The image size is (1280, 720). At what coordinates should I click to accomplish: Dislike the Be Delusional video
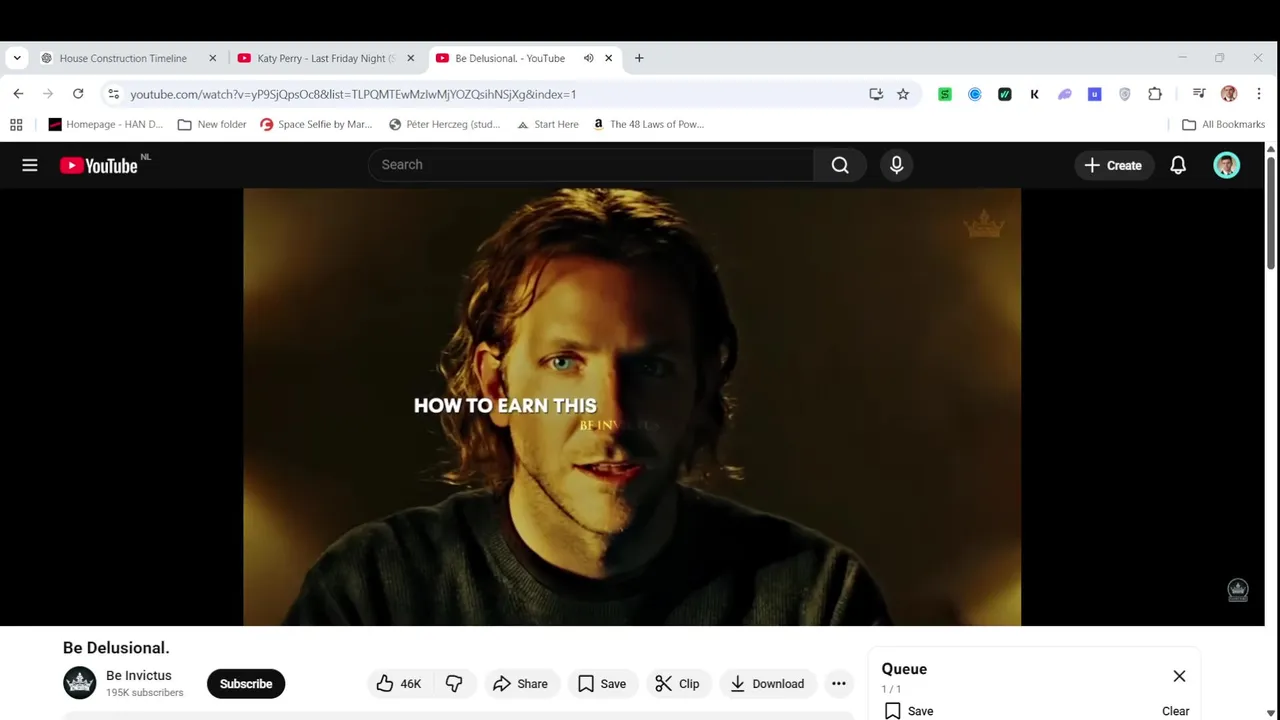click(x=454, y=684)
